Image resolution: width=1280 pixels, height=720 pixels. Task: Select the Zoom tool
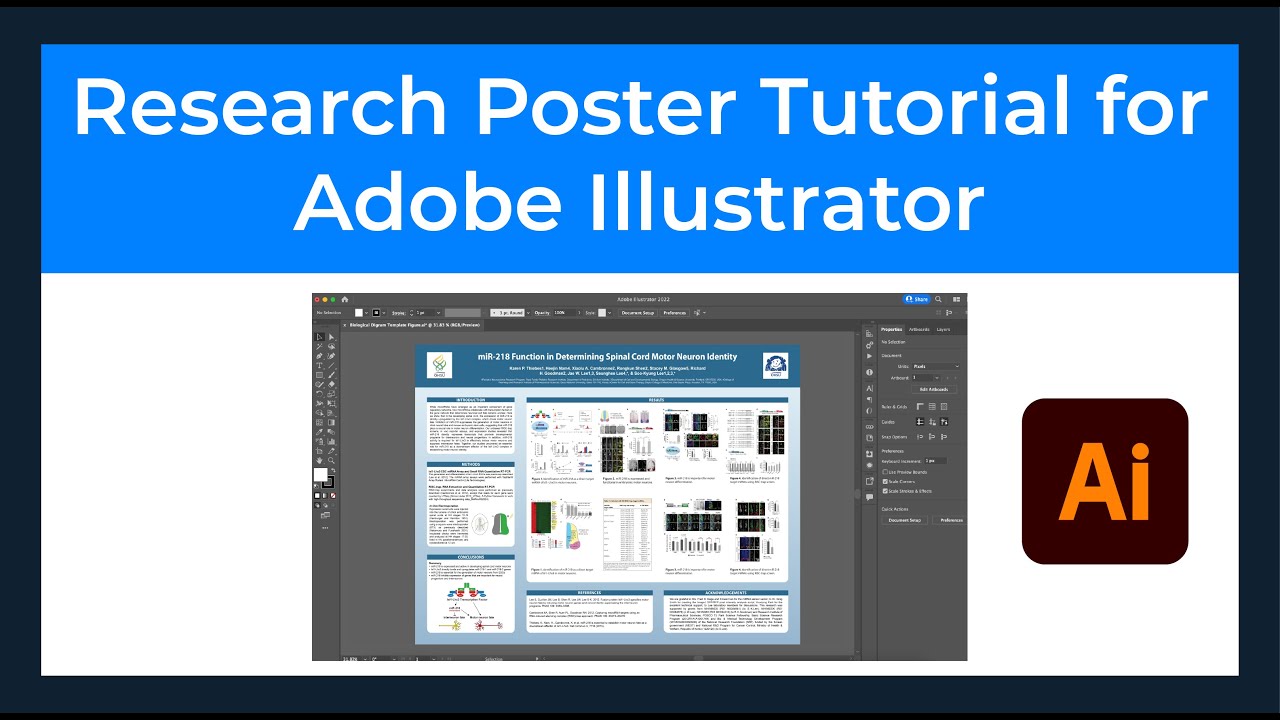331,460
